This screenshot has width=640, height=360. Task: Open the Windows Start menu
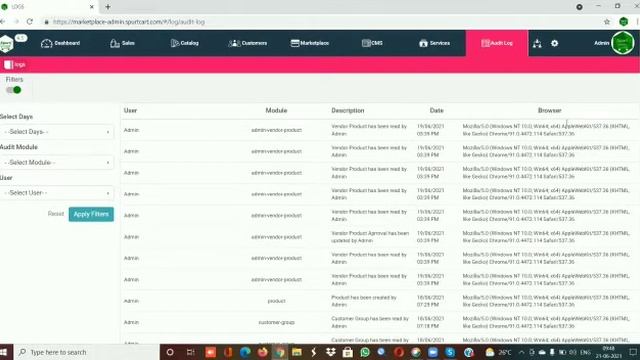4,352
